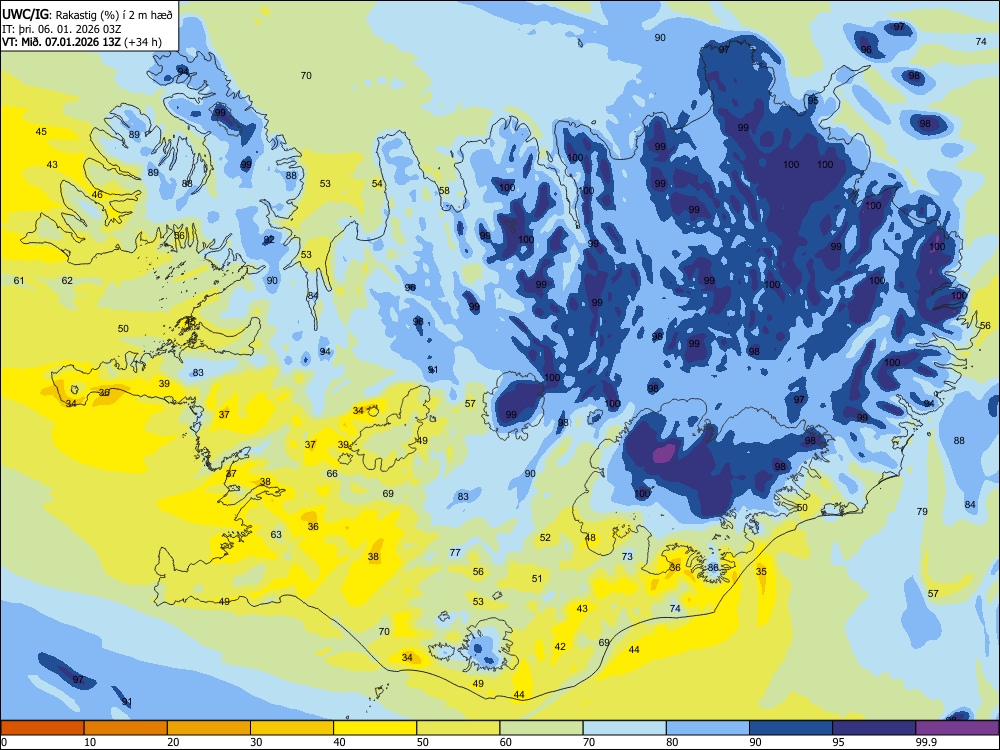Click the map value '58' in the north
The width and height of the screenshot is (1000, 750).
point(444,190)
